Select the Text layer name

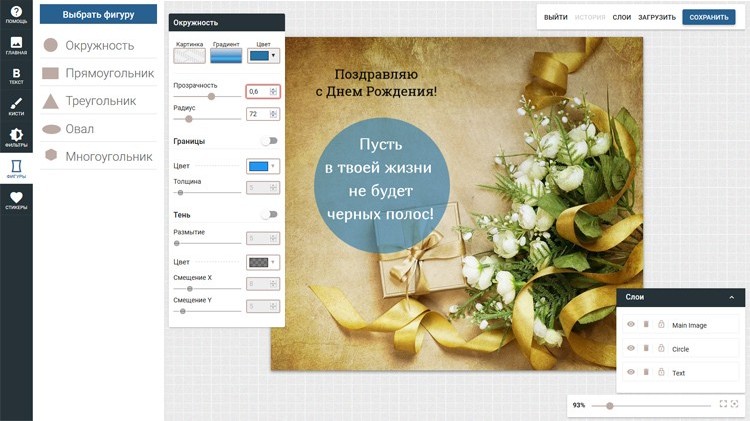click(x=678, y=373)
